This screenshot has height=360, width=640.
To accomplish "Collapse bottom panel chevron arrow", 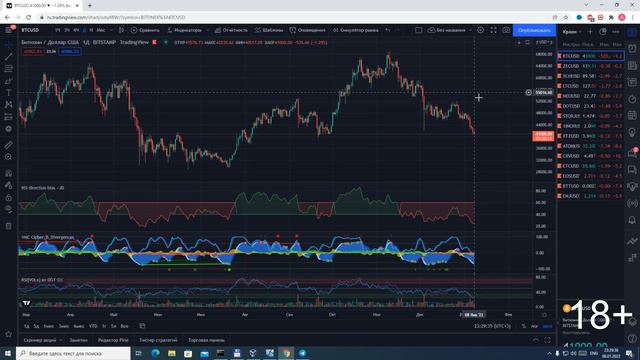I will (x=536, y=340).
